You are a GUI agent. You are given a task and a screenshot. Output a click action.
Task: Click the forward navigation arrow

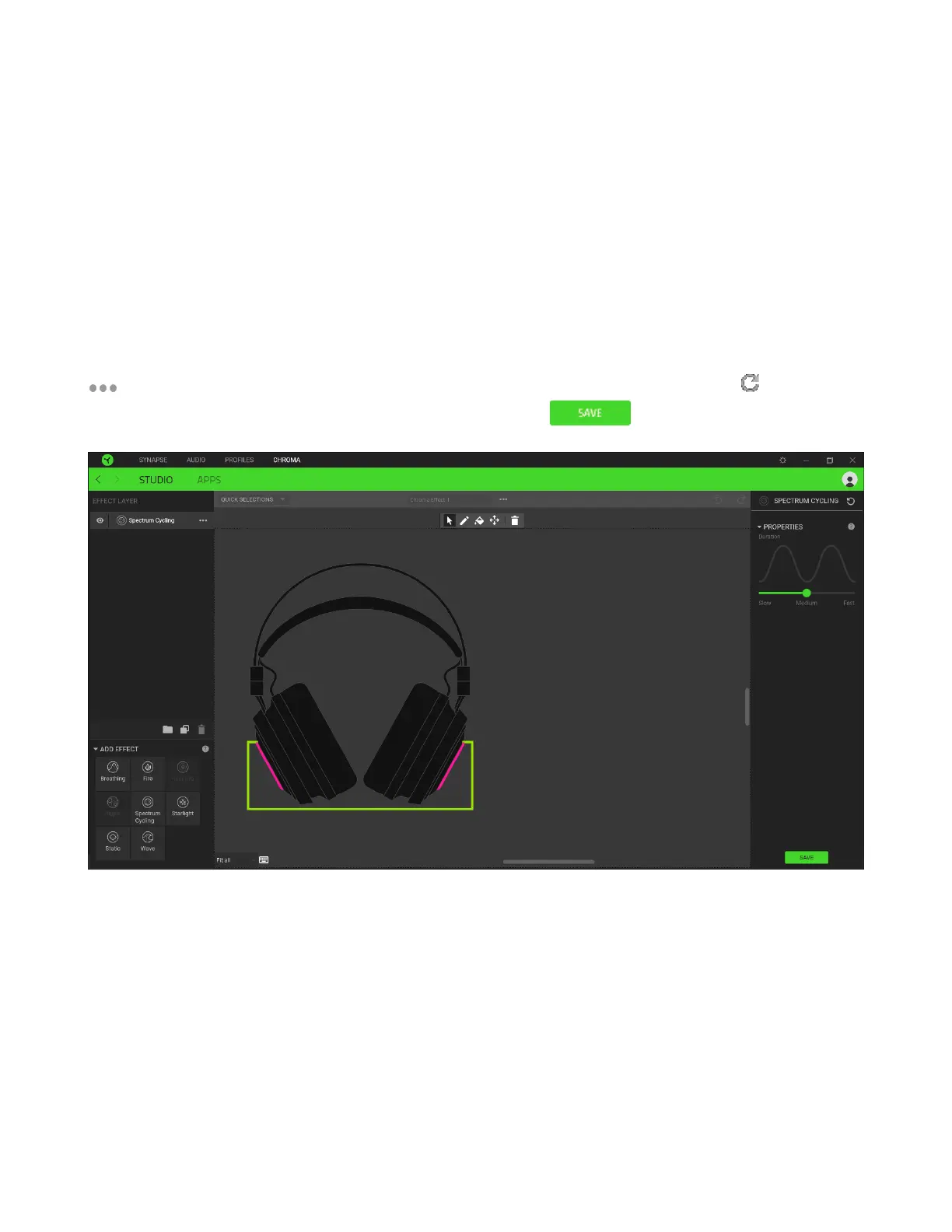point(117,479)
